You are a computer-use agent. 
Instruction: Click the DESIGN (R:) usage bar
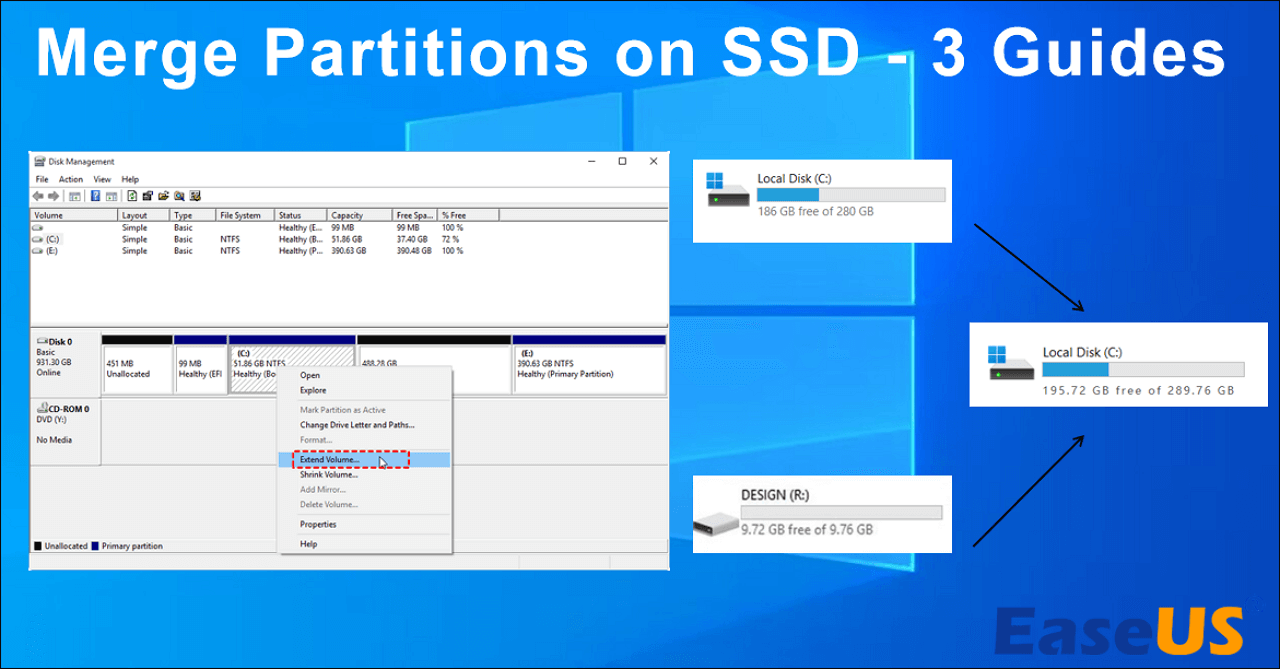(841, 512)
